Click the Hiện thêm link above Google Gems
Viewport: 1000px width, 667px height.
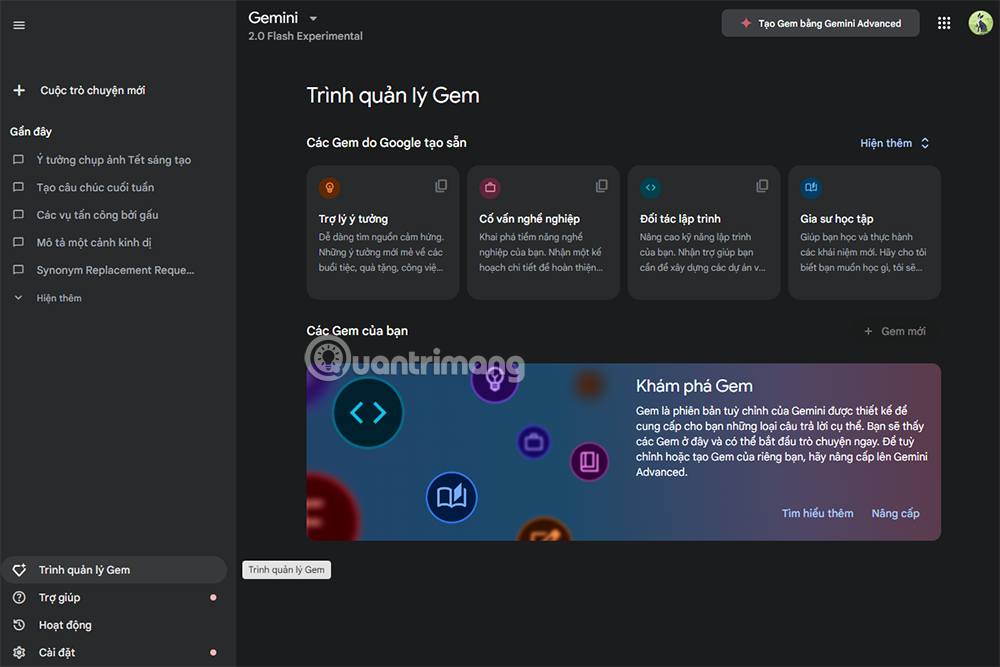click(886, 143)
